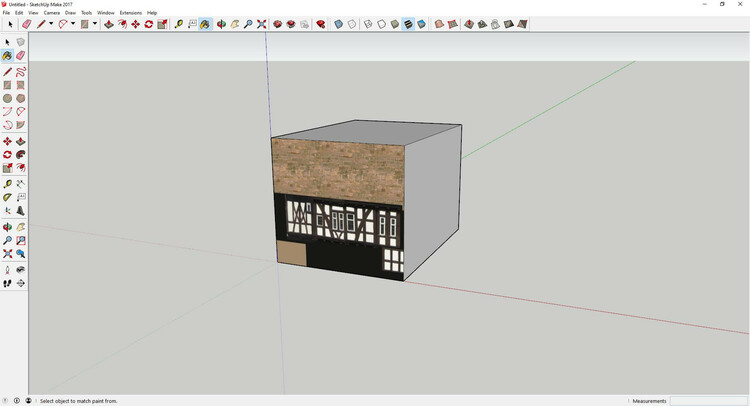Activate the Offset tool in the top toolbar
Viewport: 750px width, 406px height.
pos(122,24)
